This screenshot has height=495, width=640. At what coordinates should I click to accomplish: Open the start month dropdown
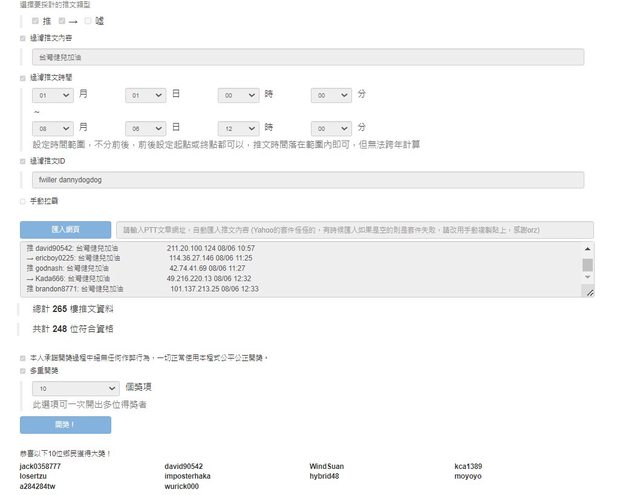[53, 95]
